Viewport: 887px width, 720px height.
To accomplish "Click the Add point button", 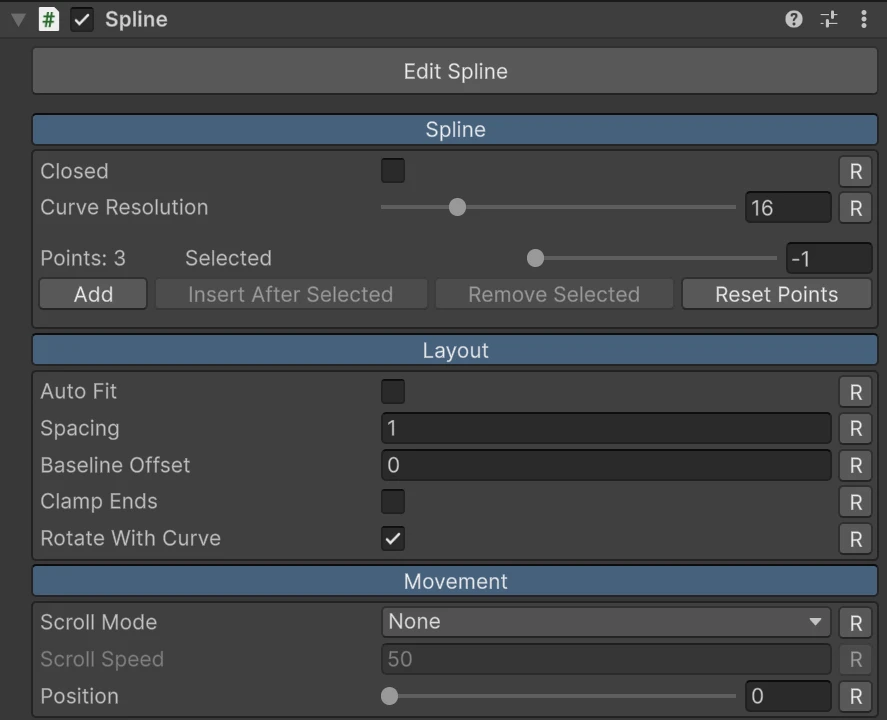I will tap(93, 294).
